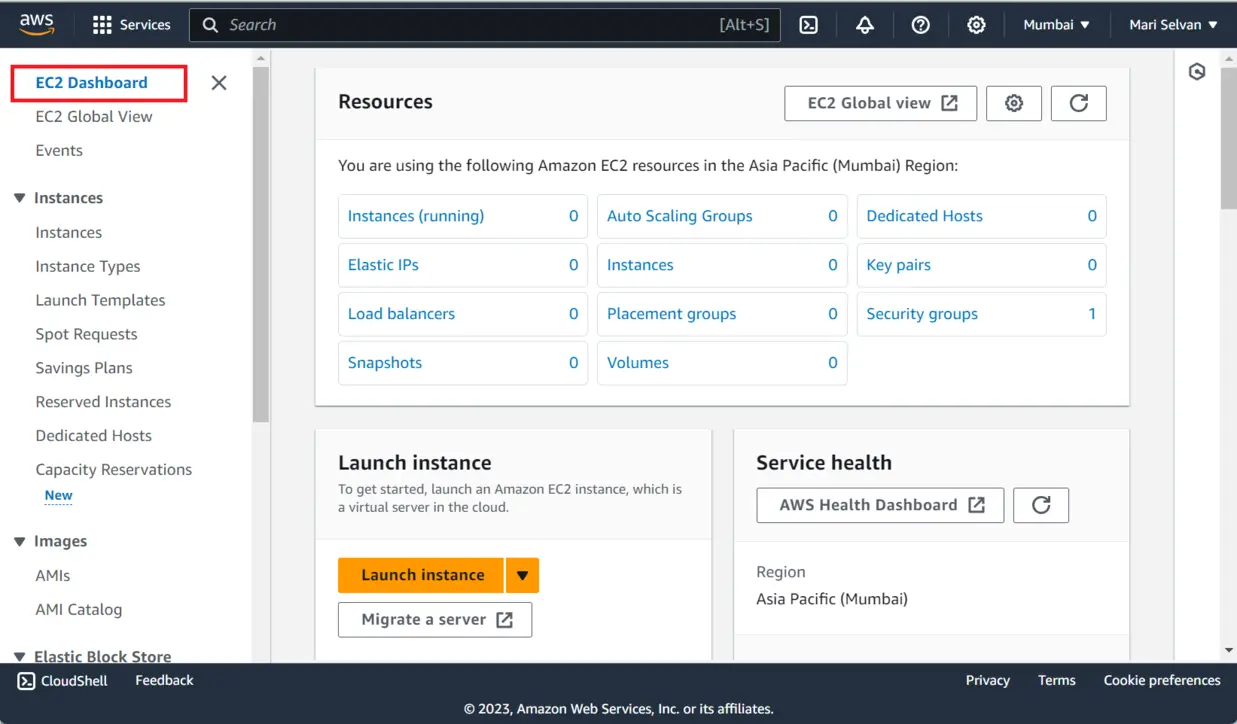
Task: Open Placement groups resource link
Action: [x=671, y=314]
